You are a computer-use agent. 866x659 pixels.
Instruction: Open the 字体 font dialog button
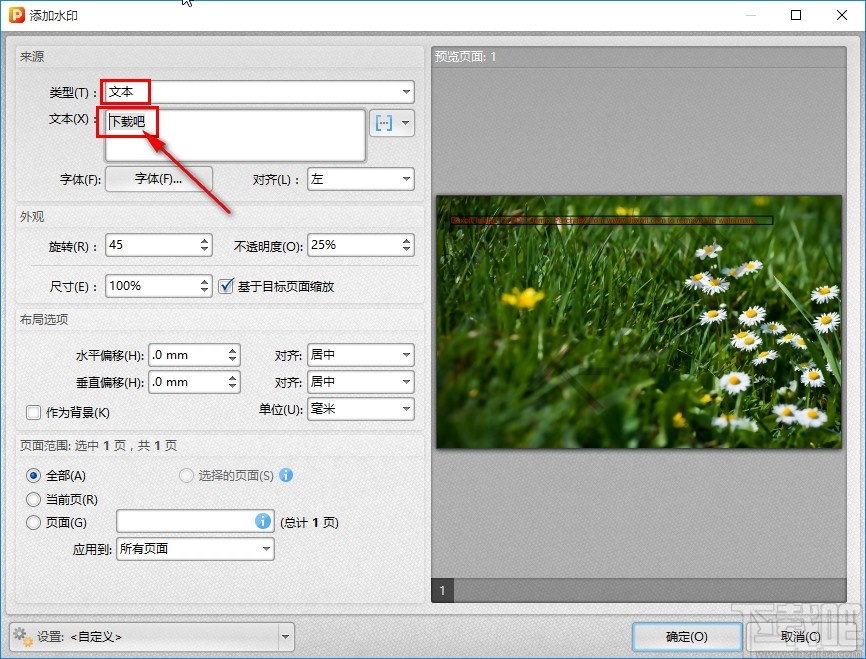159,179
